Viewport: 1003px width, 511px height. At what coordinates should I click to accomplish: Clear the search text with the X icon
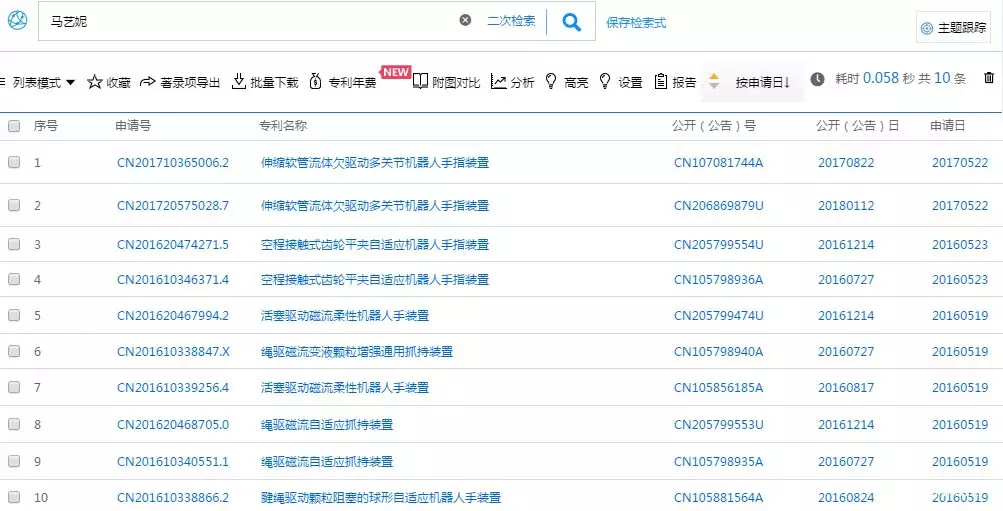tap(465, 20)
